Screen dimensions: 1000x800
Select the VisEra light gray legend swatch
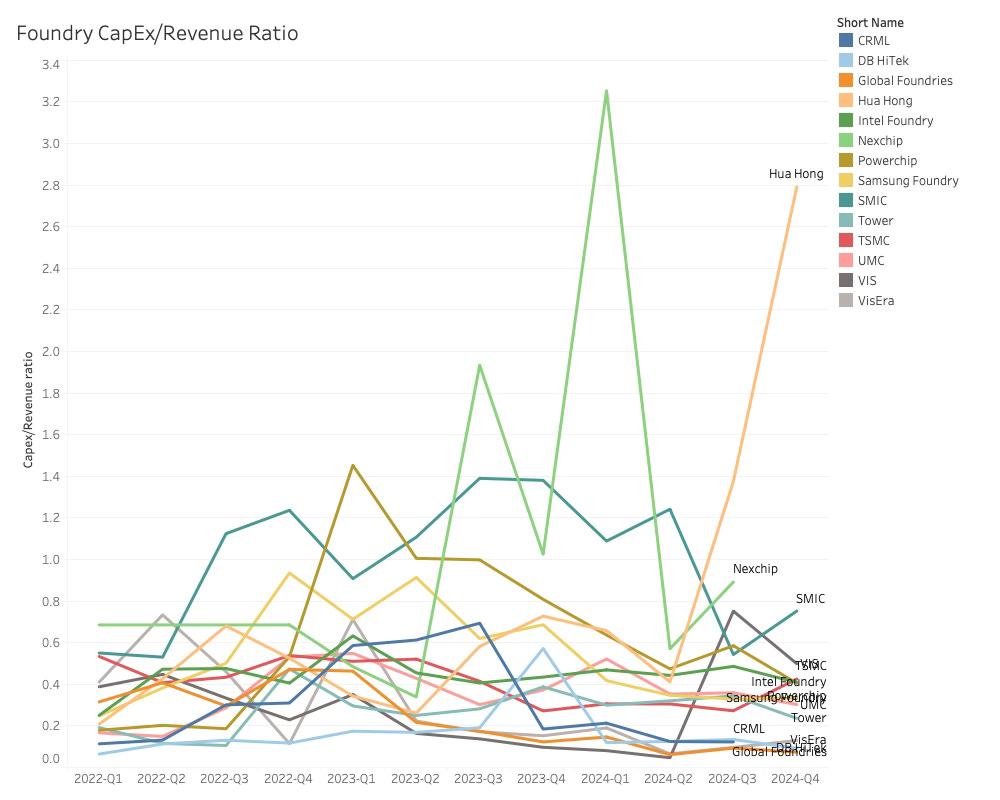[x=846, y=300]
